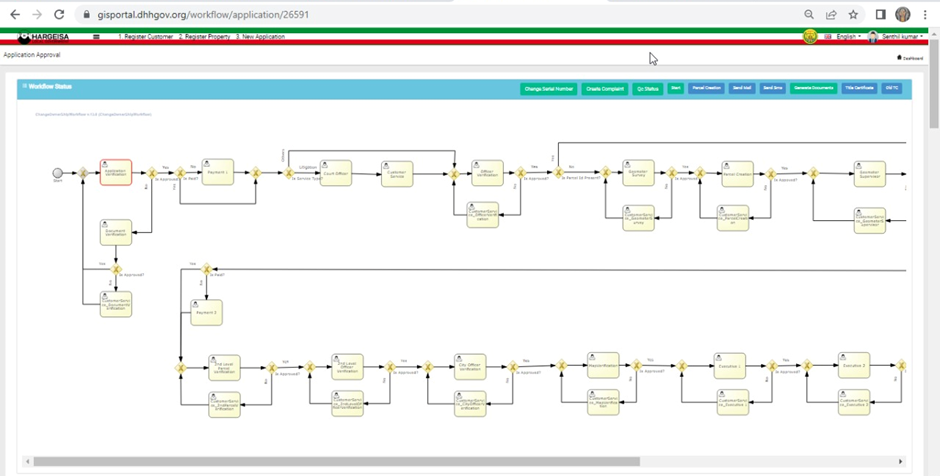Select the Map Verification task node

(x=603, y=365)
